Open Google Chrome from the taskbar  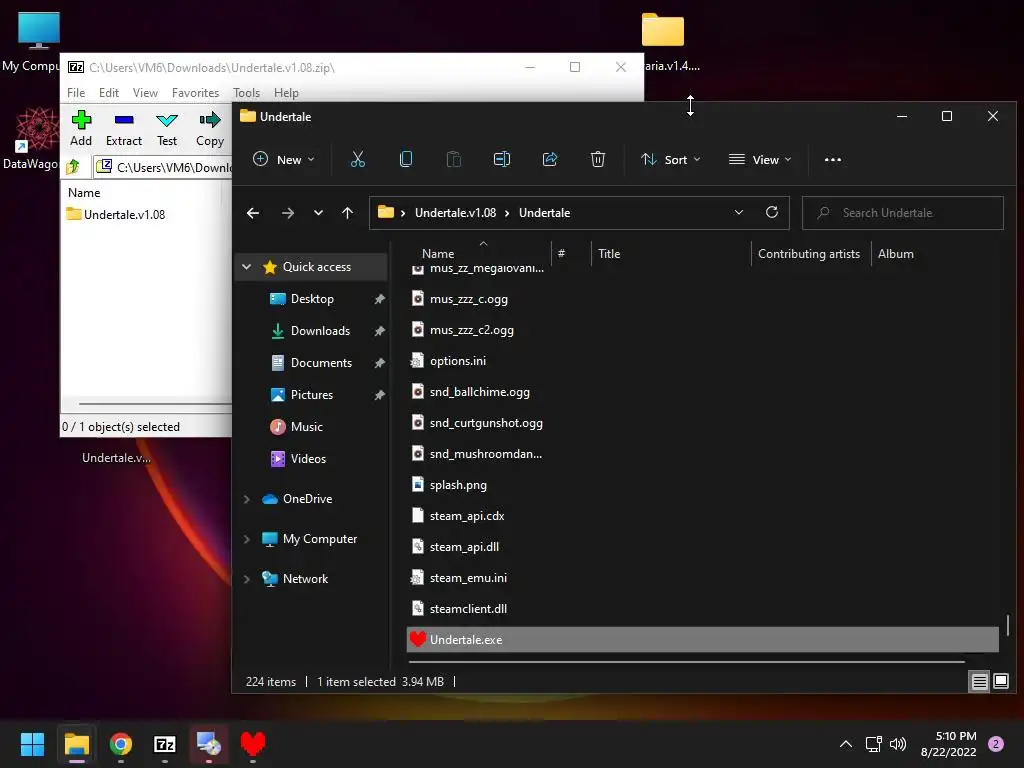121,744
